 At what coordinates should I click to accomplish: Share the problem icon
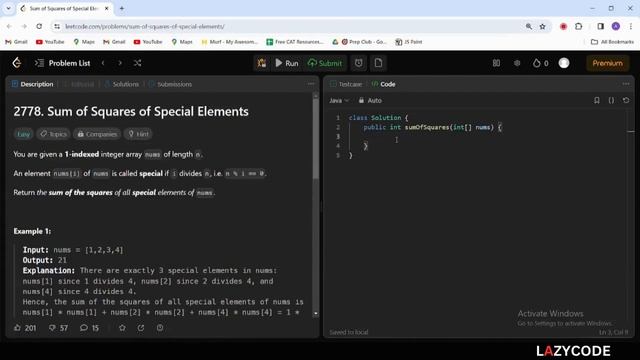141,328
